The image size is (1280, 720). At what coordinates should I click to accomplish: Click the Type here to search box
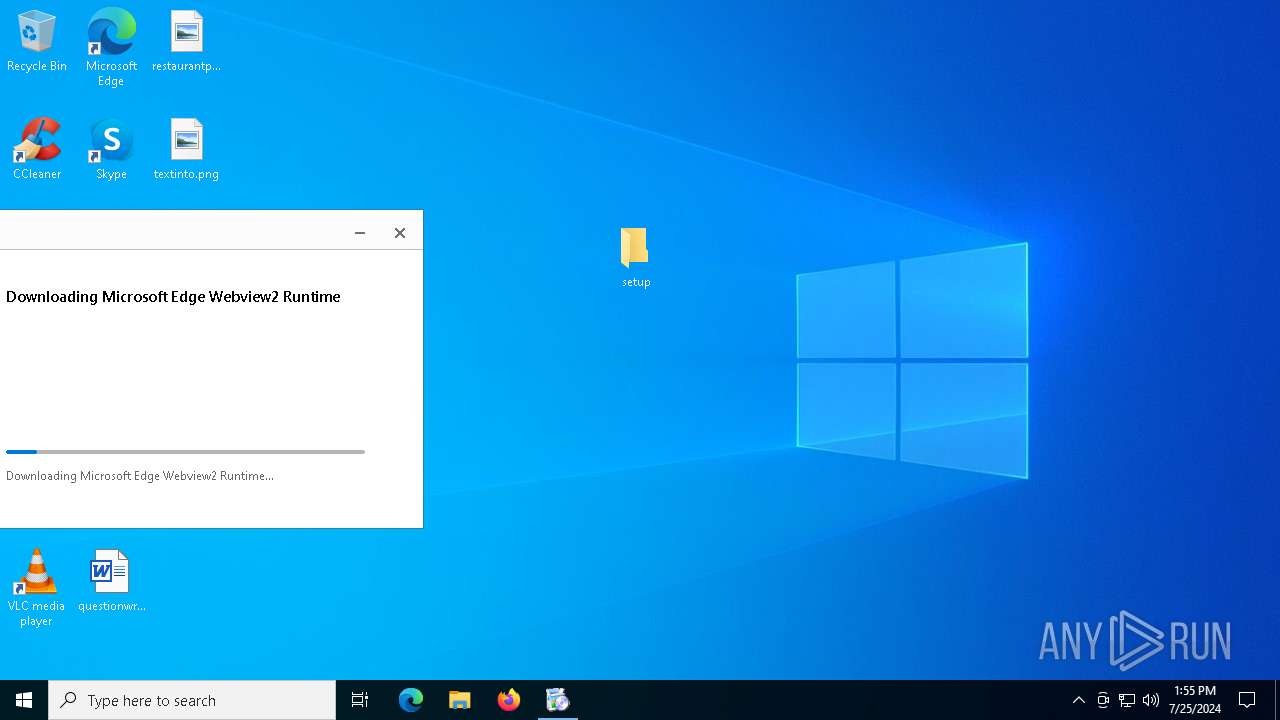[192, 700]
